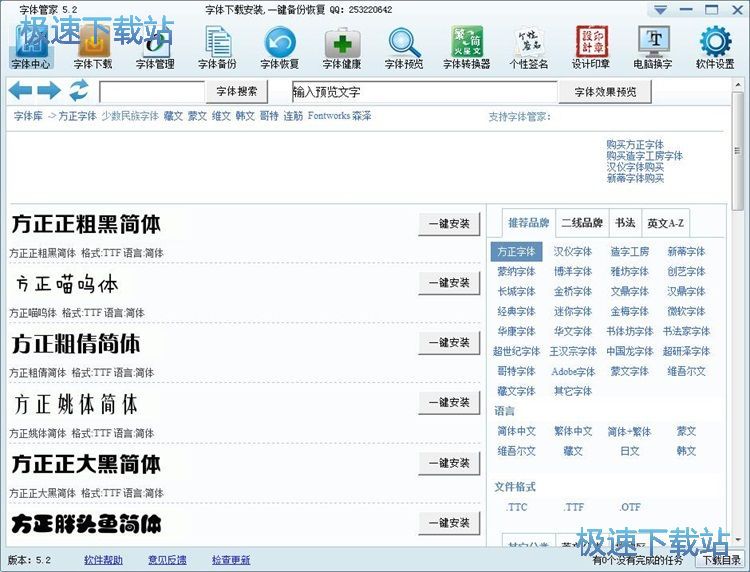Open the Fontworks category link
Viewport: 750px width, 572px height.
[x=330, y=116]
